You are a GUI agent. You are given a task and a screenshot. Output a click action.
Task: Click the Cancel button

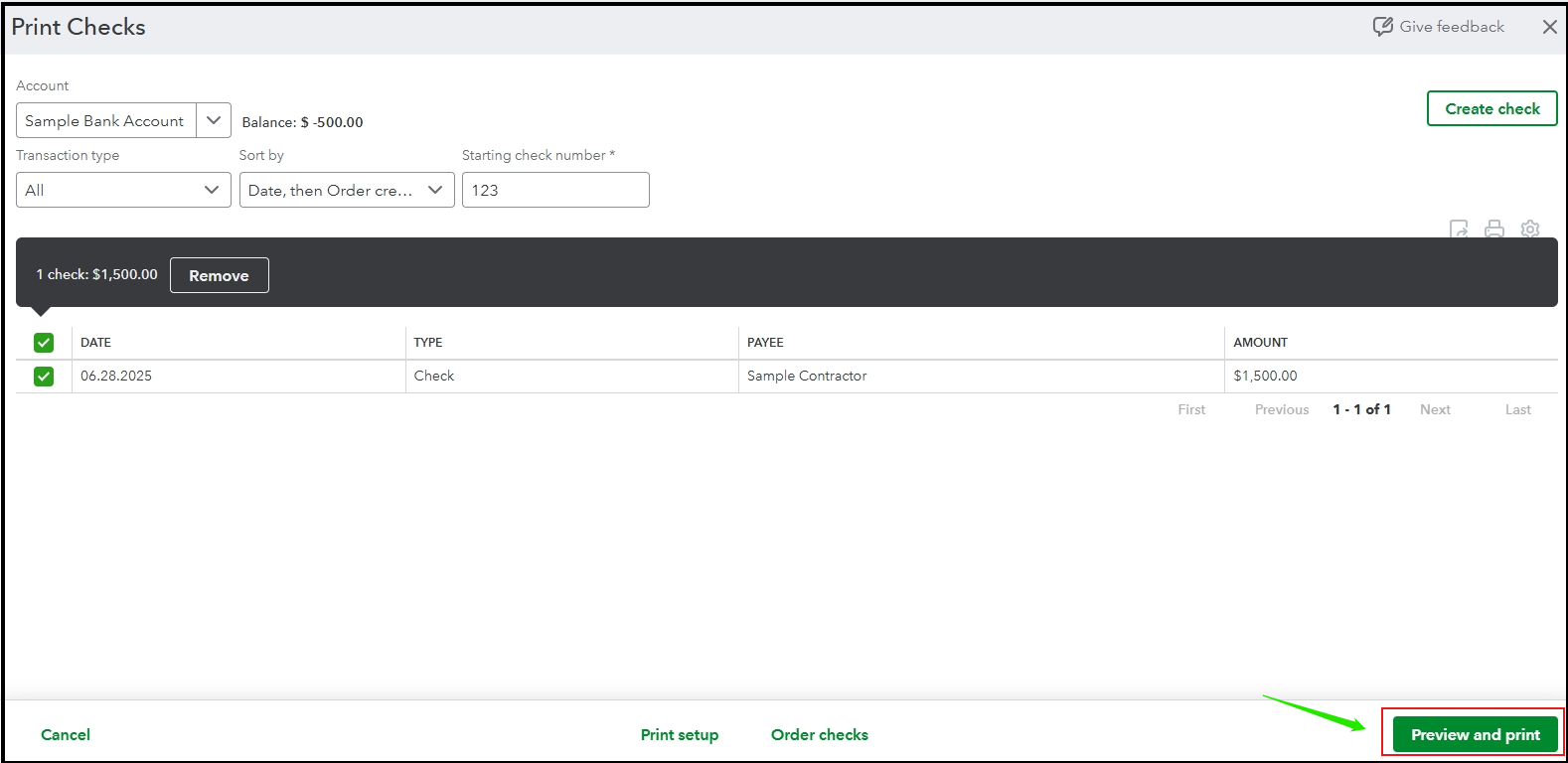click(x=66, y=734)
